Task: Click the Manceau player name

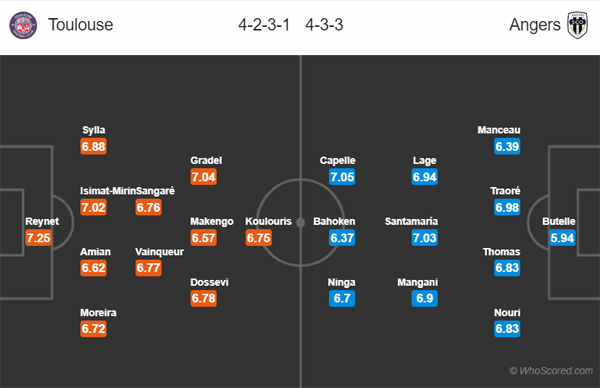Action: click(499, 130)
